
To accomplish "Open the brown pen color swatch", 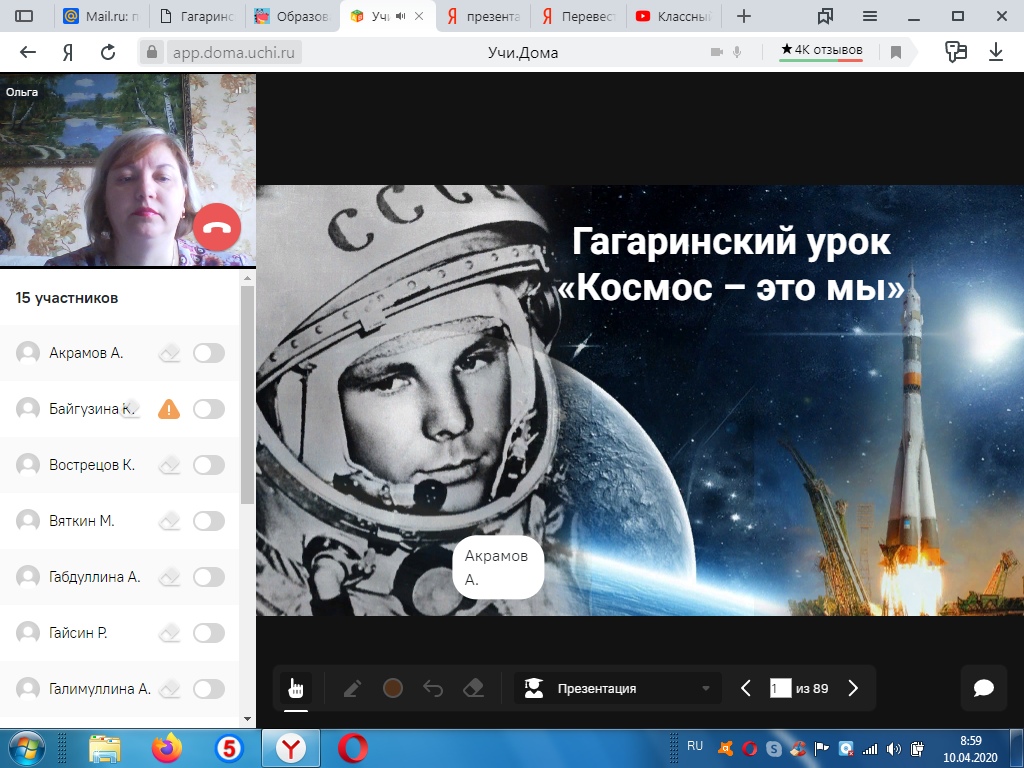I will point(393,688).
